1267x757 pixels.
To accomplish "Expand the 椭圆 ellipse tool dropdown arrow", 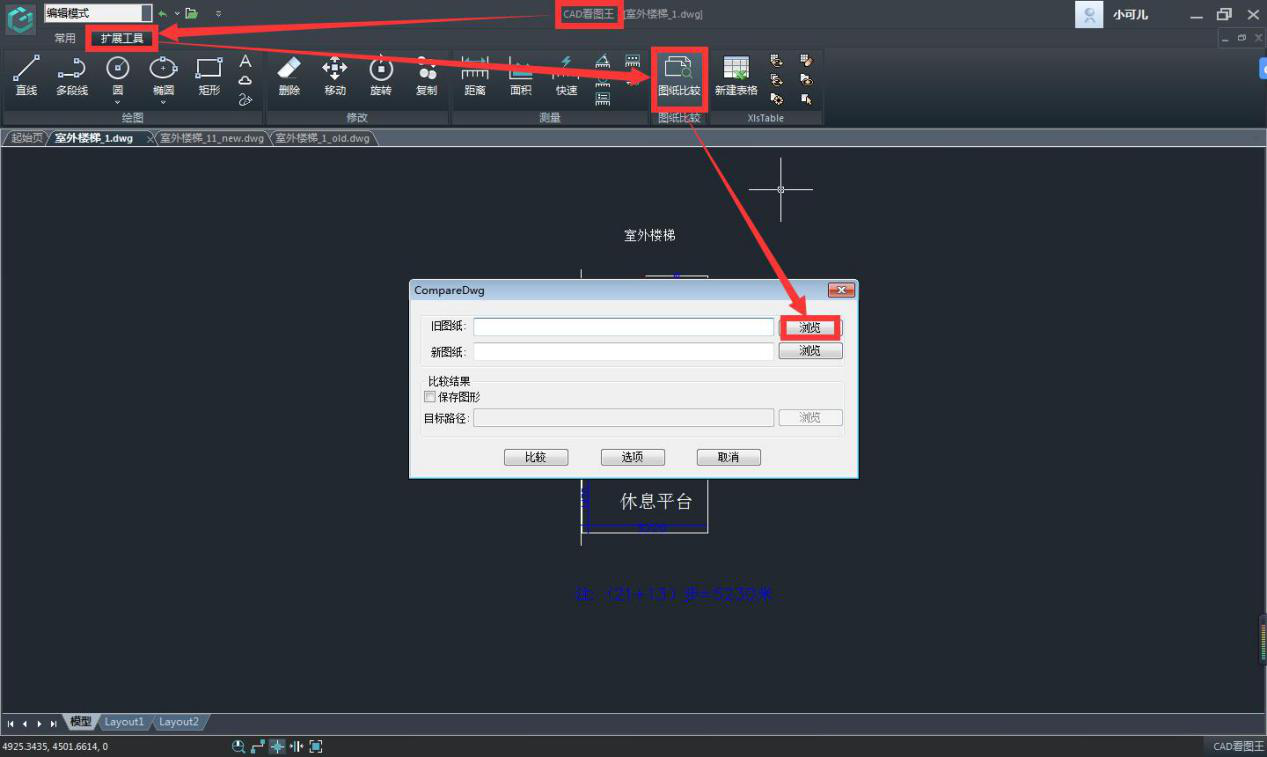I will 163,101.
